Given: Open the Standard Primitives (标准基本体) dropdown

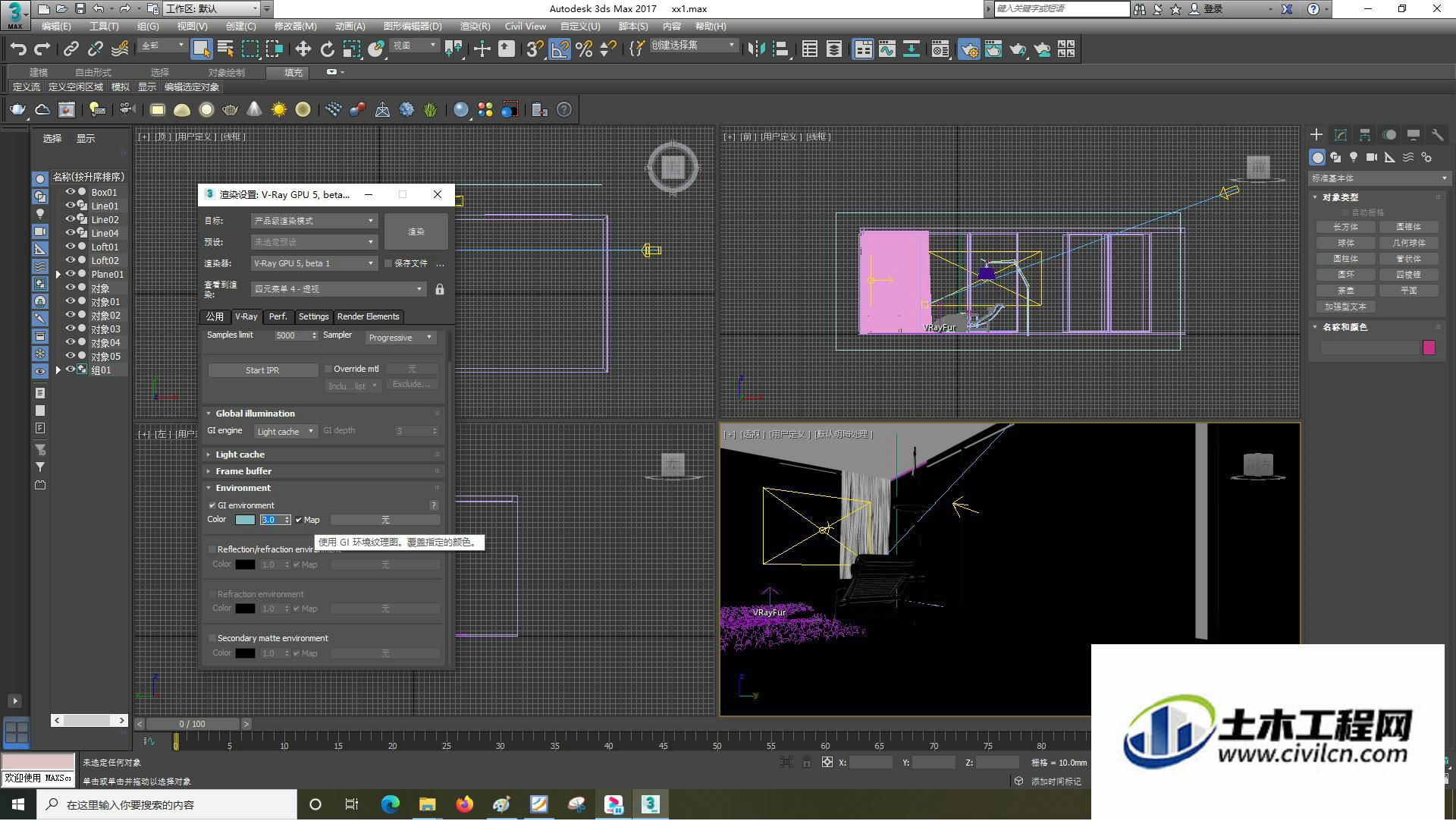Looking at the screenshot, I should [1379, 178].
